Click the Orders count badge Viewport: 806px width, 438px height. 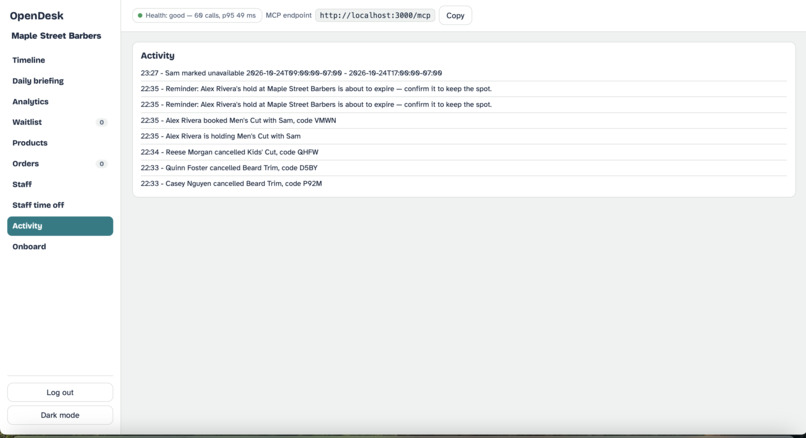(x=101, y=164)
